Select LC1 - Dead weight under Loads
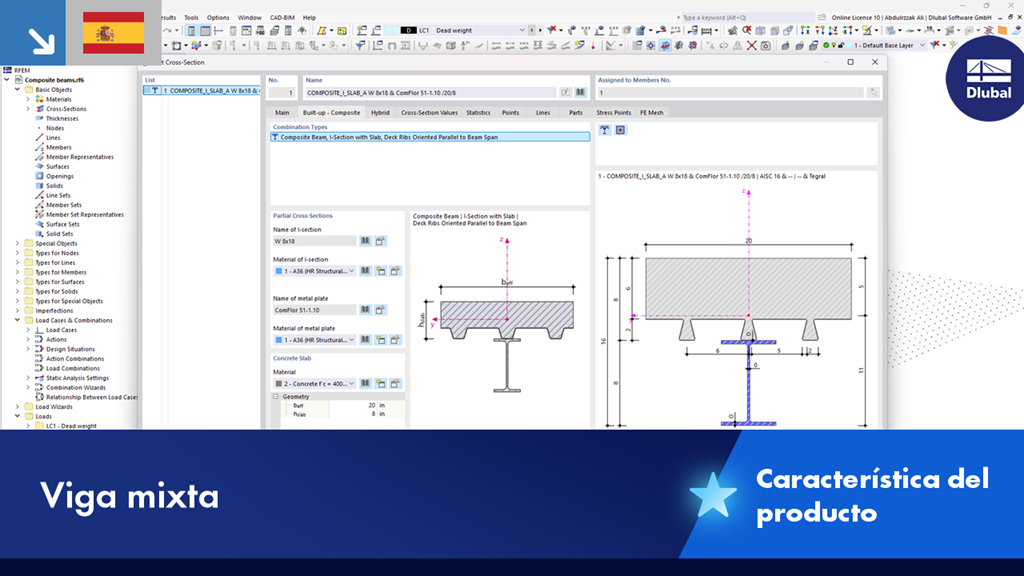The height and width of the screenshot is (576, 1024). pyautogui.click(x=71, y=426)
